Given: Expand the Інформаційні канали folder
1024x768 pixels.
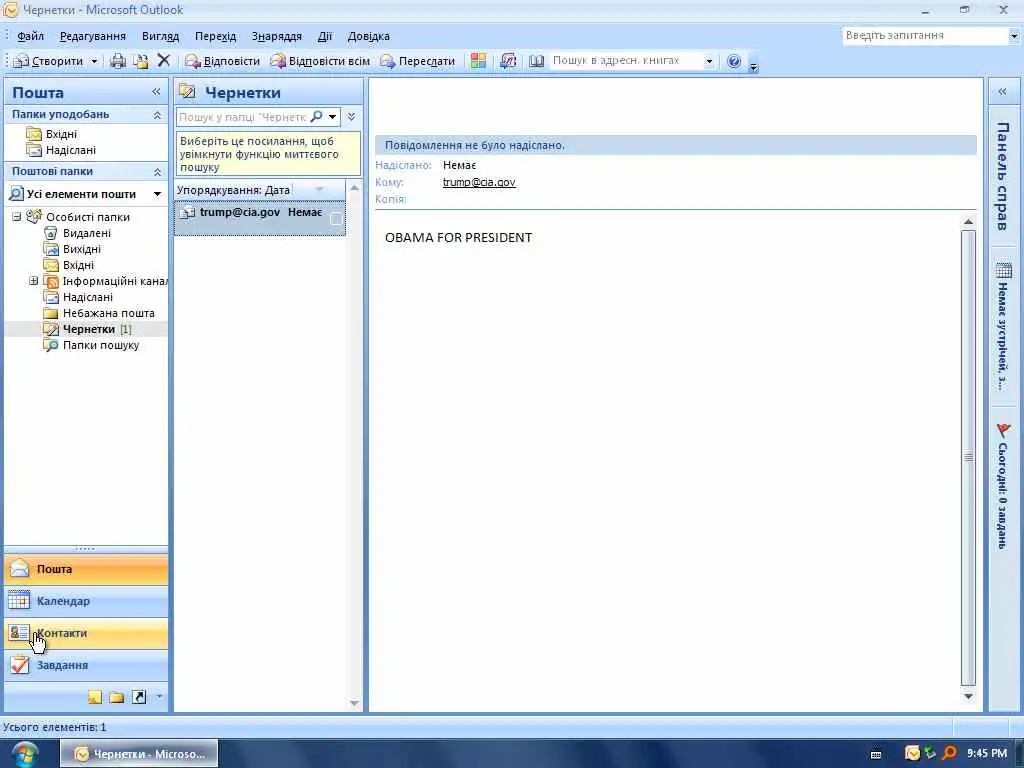Looking at the screenshot, I should [33, 281].
